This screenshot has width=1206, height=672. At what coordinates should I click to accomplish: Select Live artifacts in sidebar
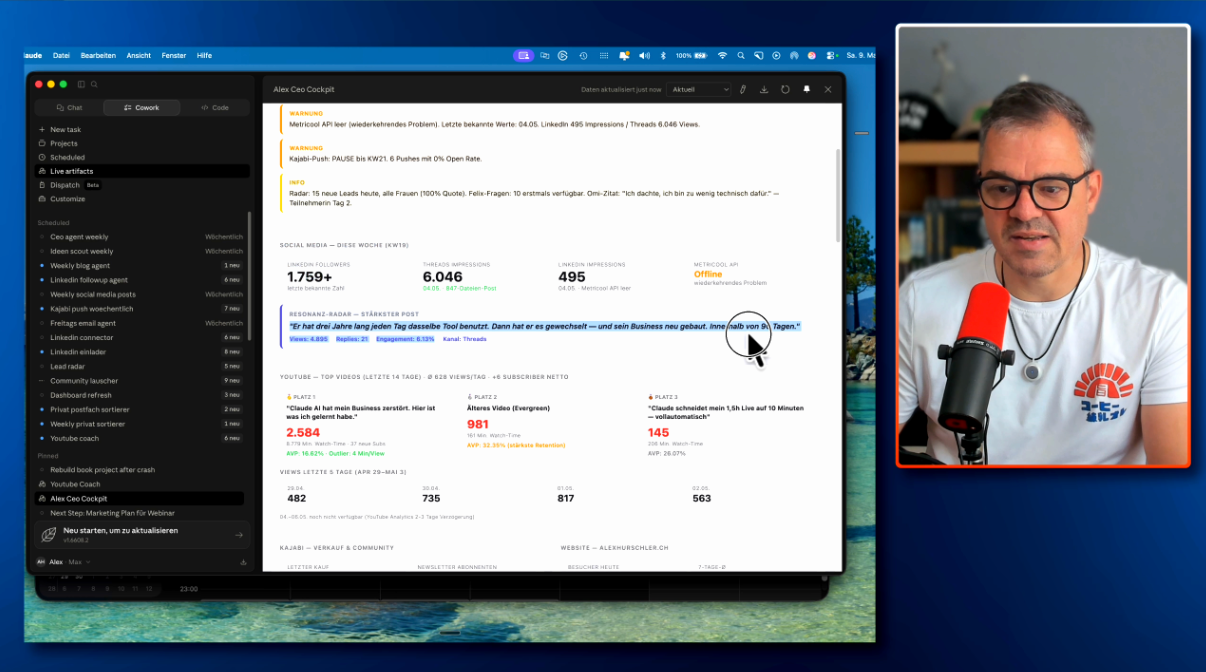click(x=141, y=171)
